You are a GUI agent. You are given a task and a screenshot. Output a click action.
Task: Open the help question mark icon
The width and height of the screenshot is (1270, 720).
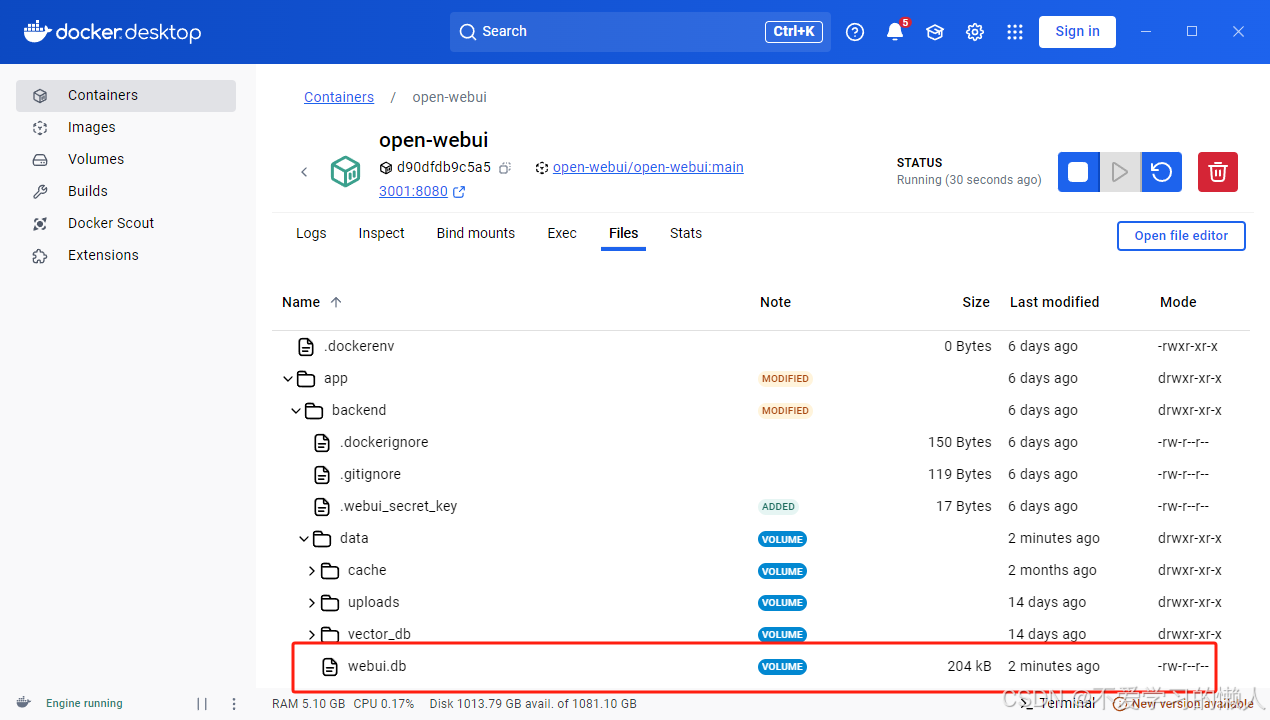[x=855, y=32]
